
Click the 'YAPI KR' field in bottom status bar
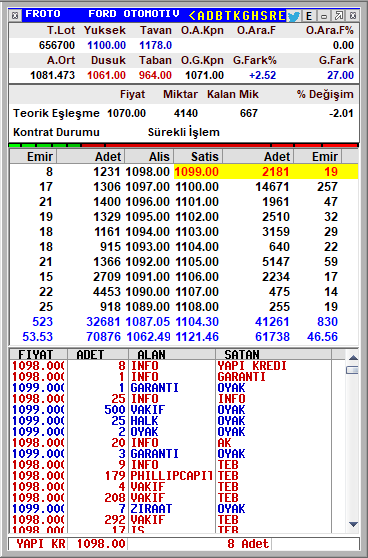click(38, 544)
